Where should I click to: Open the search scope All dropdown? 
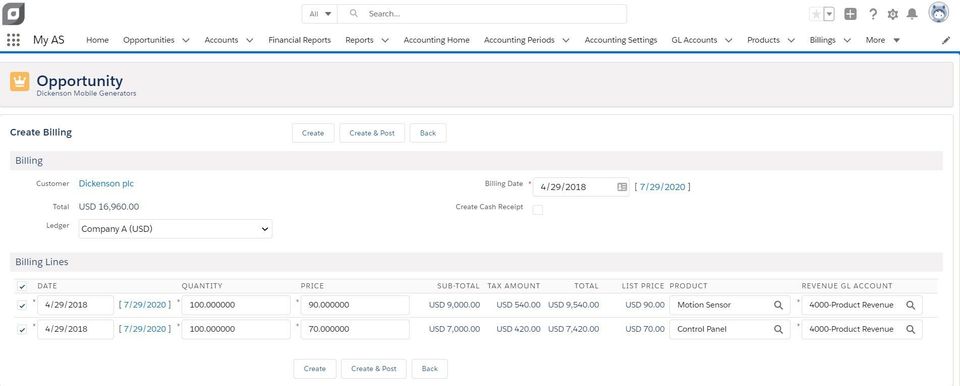pos(320,13)
